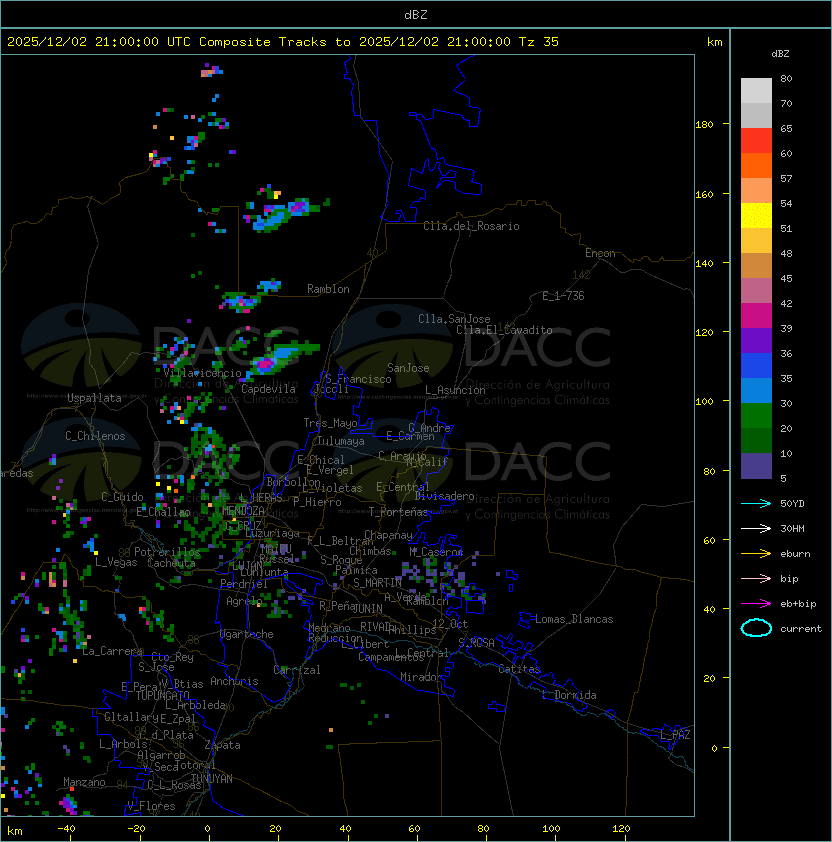Click the 'S_MARTIN' map label

(377, 583)
